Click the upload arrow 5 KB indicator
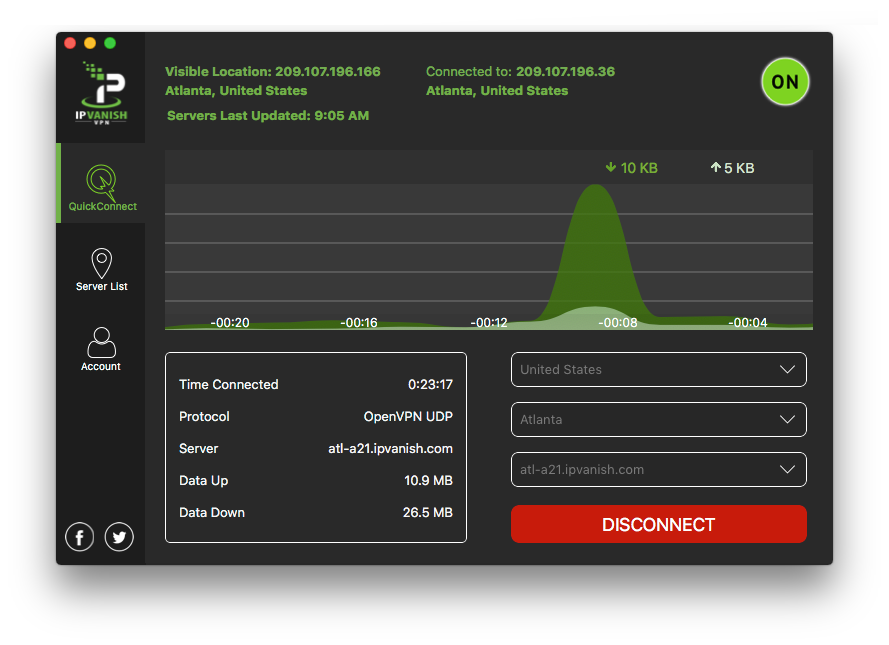The image size is (889, 645). click(x=732, y=168)
